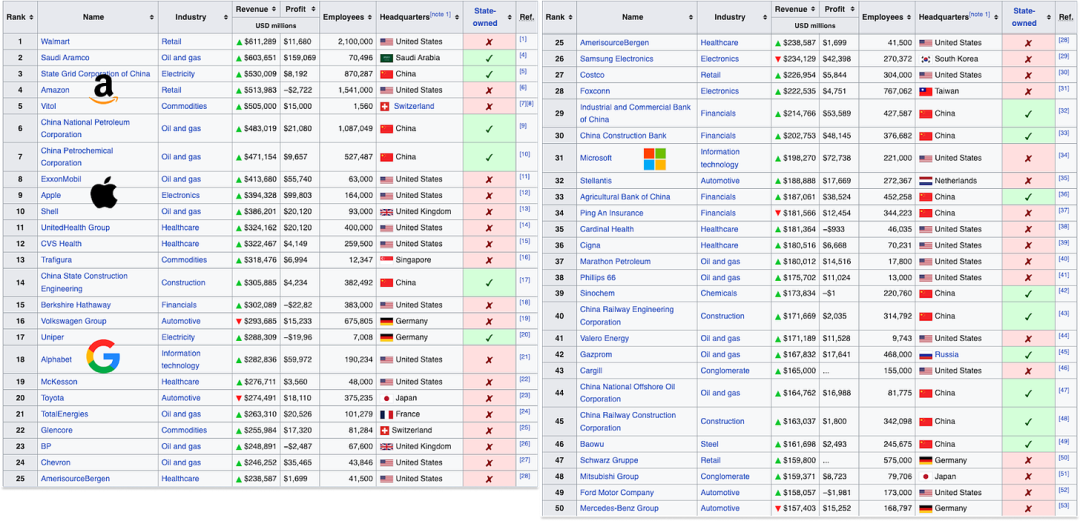Image resolution: width=1080 pixels, height=521 pixels.
Task: Click the Swiss flag in the Vitol row
Action: coord(386,107)
